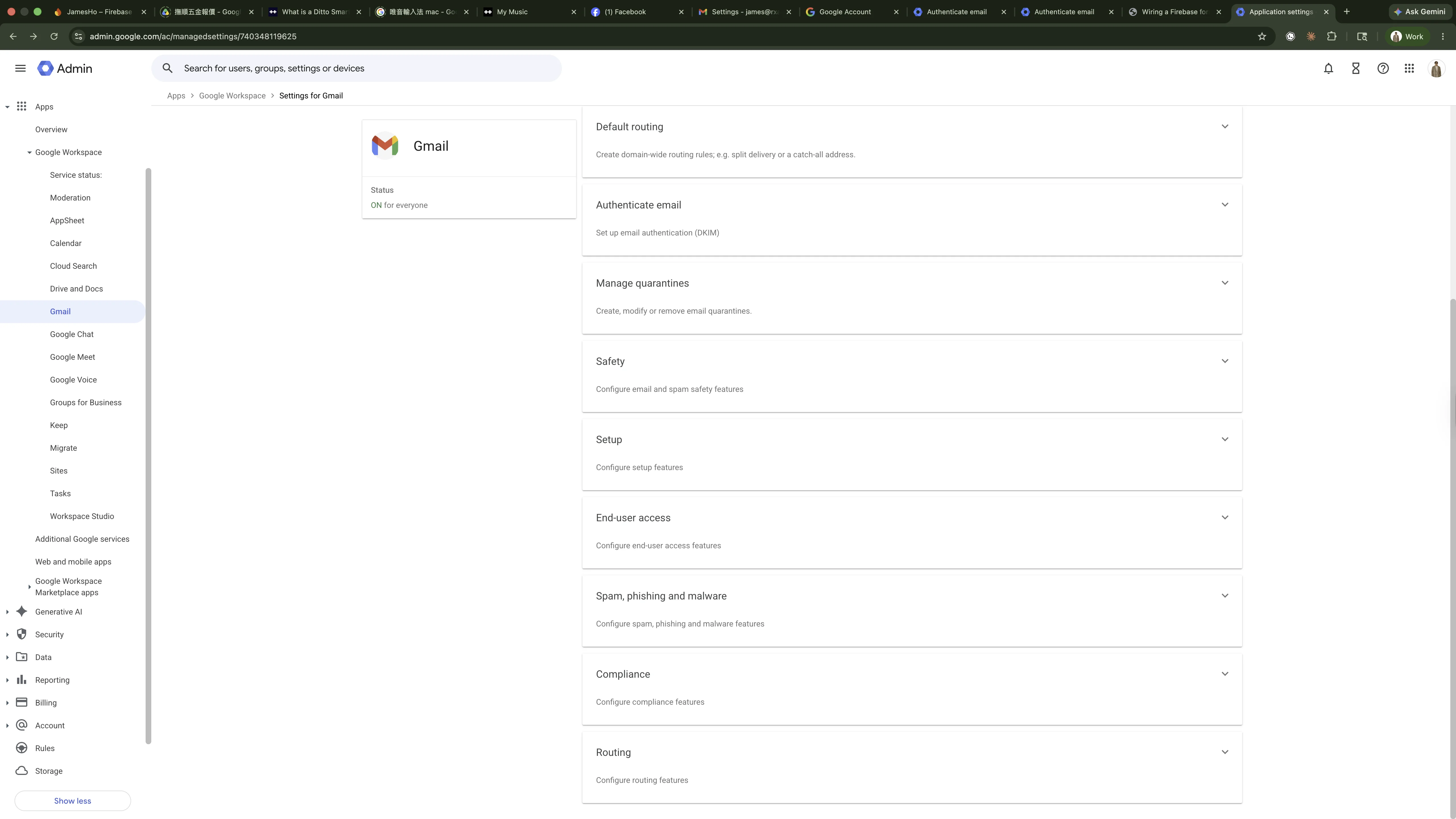Screen dimensions: 1456x819
Task: Open Workspace Studio in sidebar
Action: tap(82, 516)
